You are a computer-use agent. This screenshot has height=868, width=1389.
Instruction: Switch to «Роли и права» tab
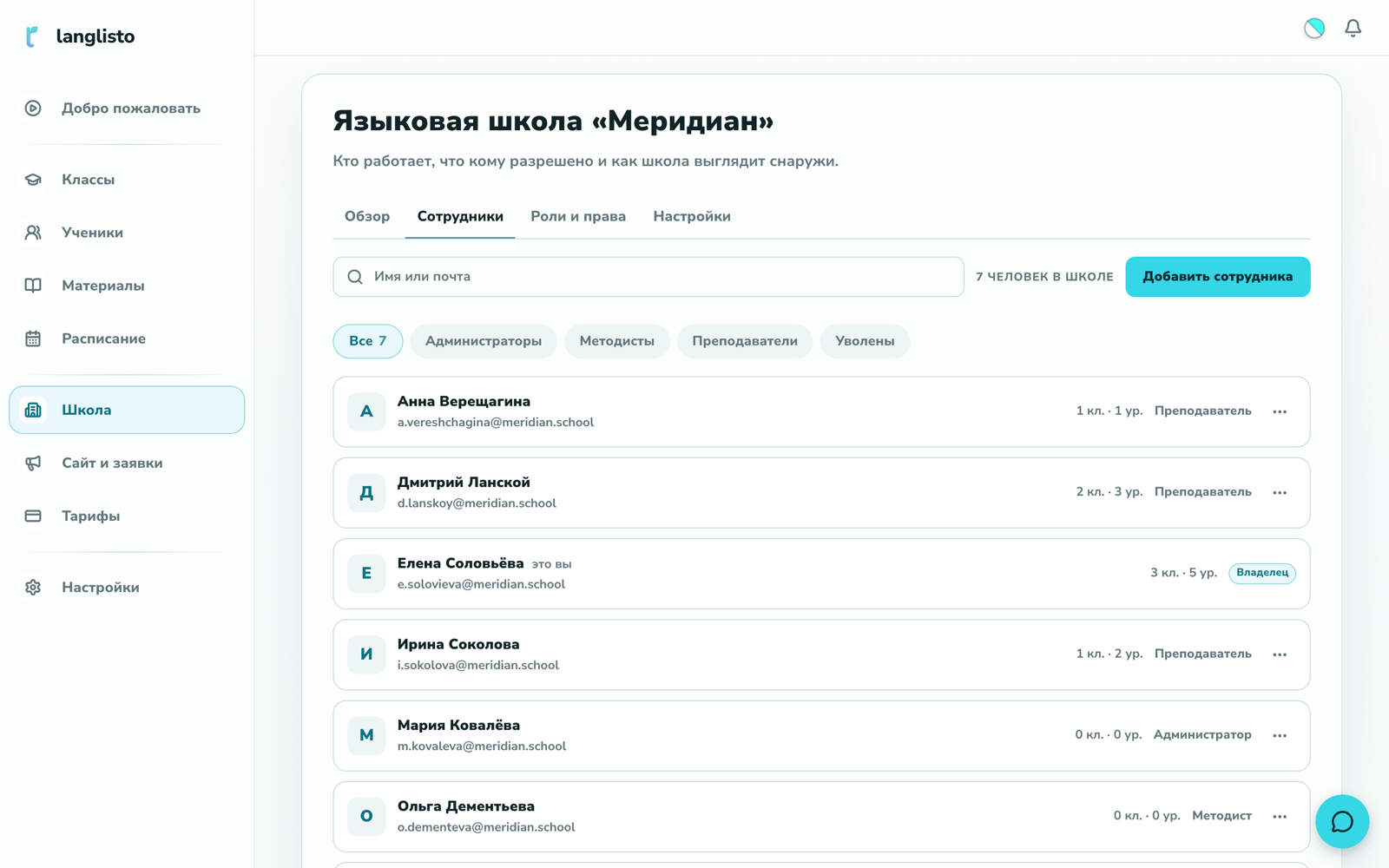[578, 216]
